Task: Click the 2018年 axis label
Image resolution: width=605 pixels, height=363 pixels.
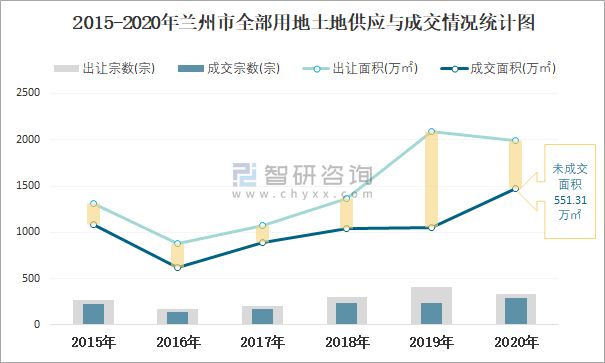Action: click(347, 342)
